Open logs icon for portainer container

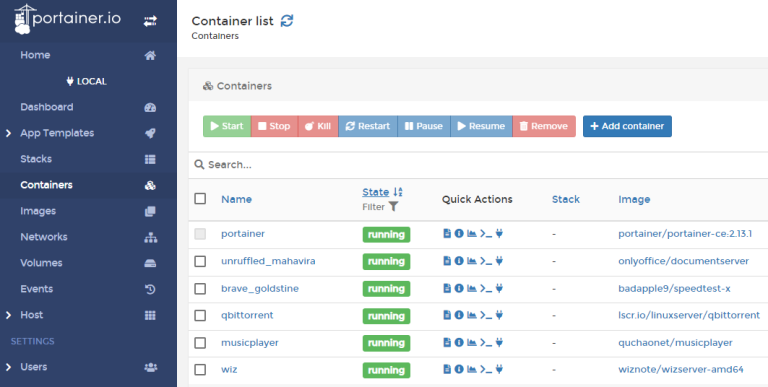click(x=447, y=234)
